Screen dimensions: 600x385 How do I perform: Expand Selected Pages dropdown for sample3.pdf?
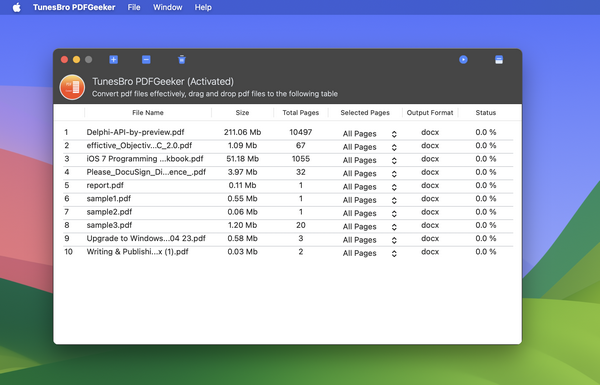tap(369, 227)
